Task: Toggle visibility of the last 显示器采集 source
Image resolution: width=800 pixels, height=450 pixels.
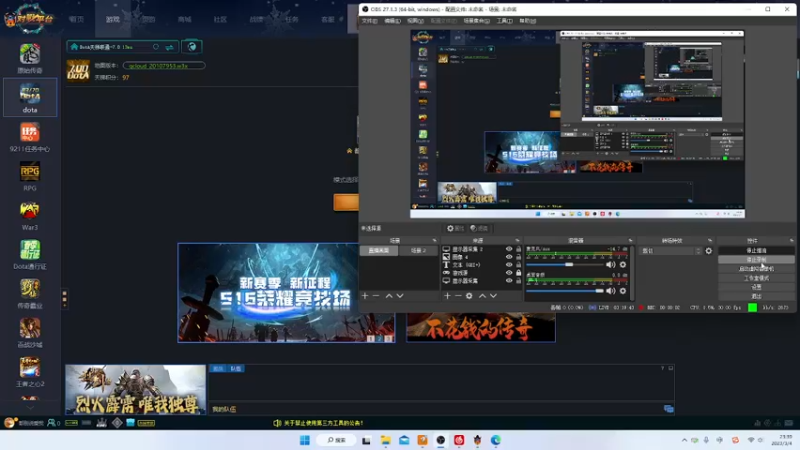Action: [x=509, y=281]
